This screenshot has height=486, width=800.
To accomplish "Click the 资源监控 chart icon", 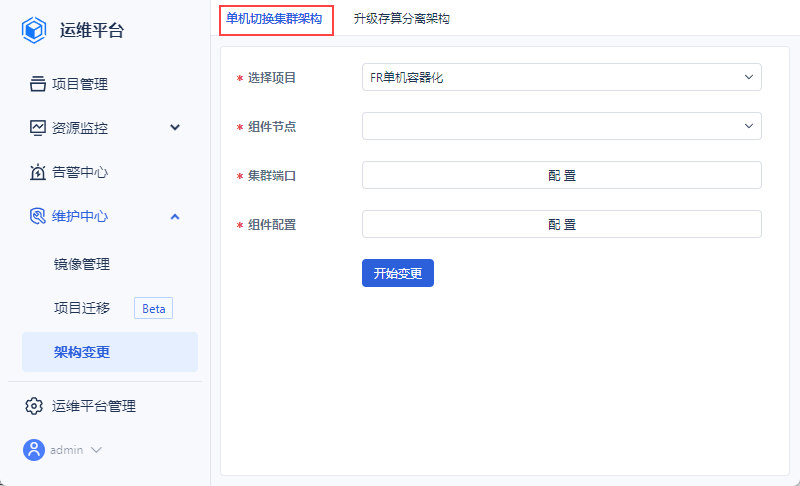I will click(x=37, y=128).
